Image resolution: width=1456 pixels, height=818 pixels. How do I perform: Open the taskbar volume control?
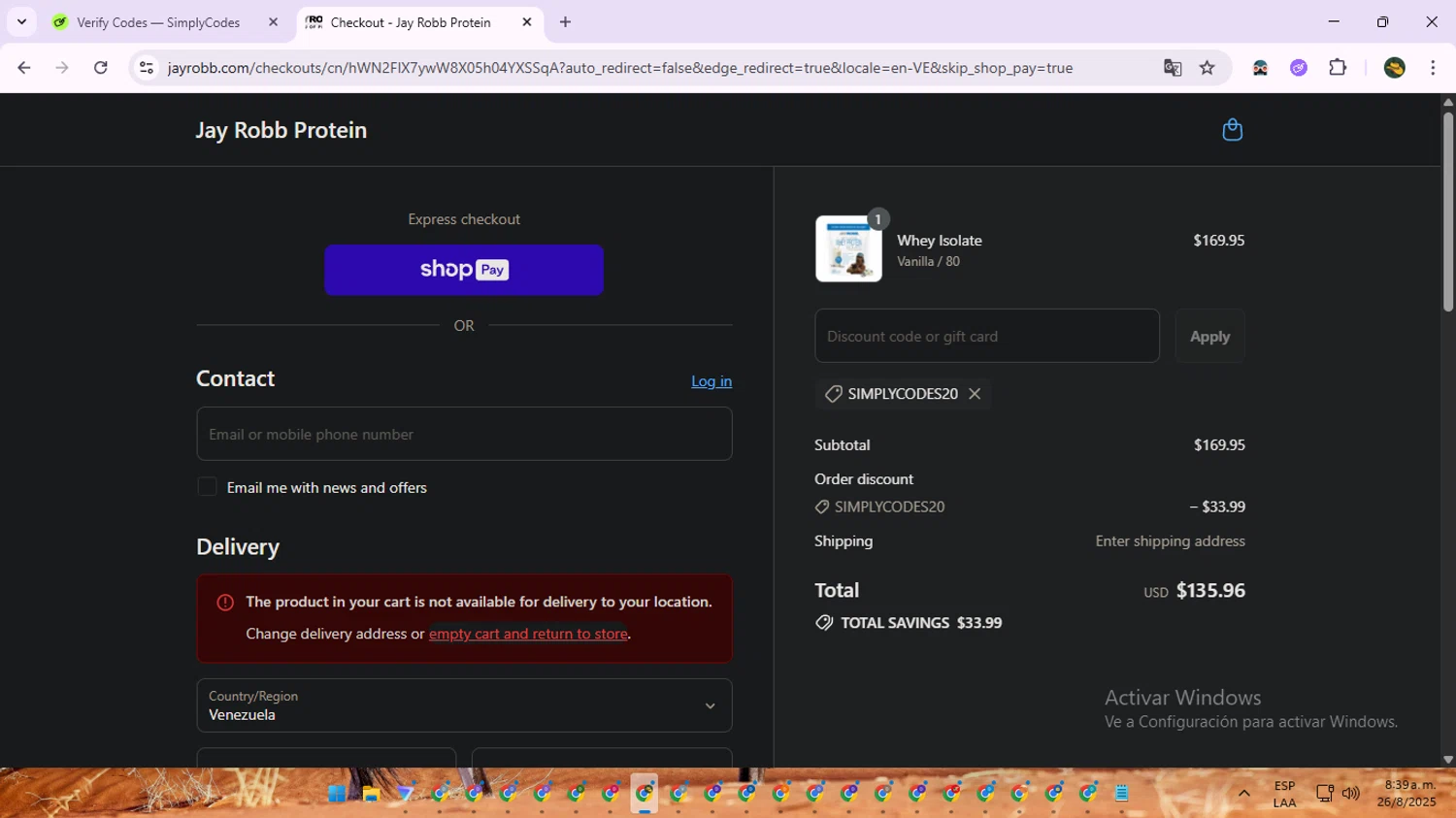pos(1350,794)
